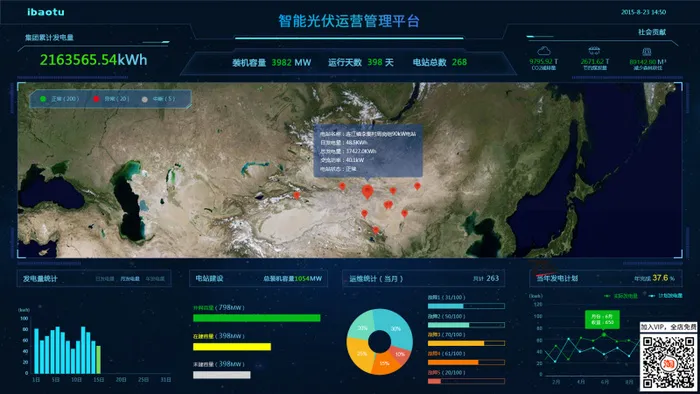700x394 pixels.
Task: Click the CO2 reduction cloud icon
Action: click(x=543, y=50)
